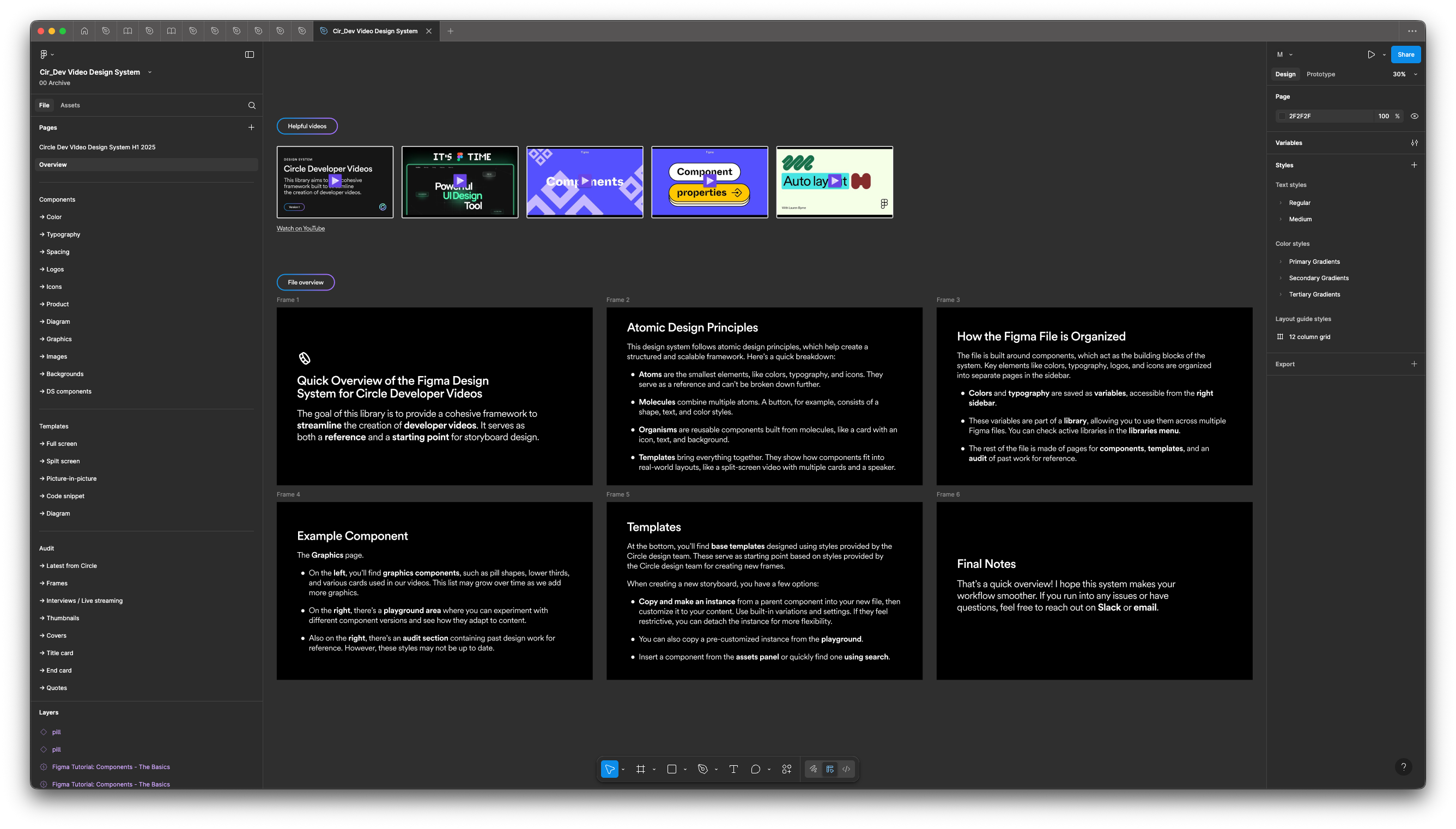Expand Secondary Gradients color styles
The image size is (1456, 829).
coord(1281,279)
